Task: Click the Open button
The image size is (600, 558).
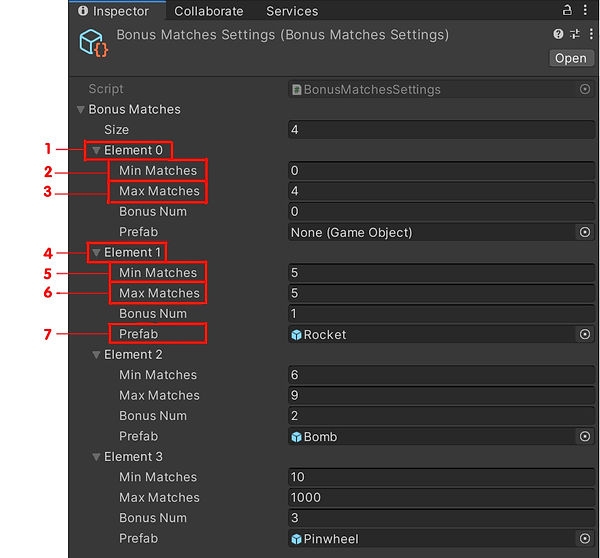Action: 570,58
